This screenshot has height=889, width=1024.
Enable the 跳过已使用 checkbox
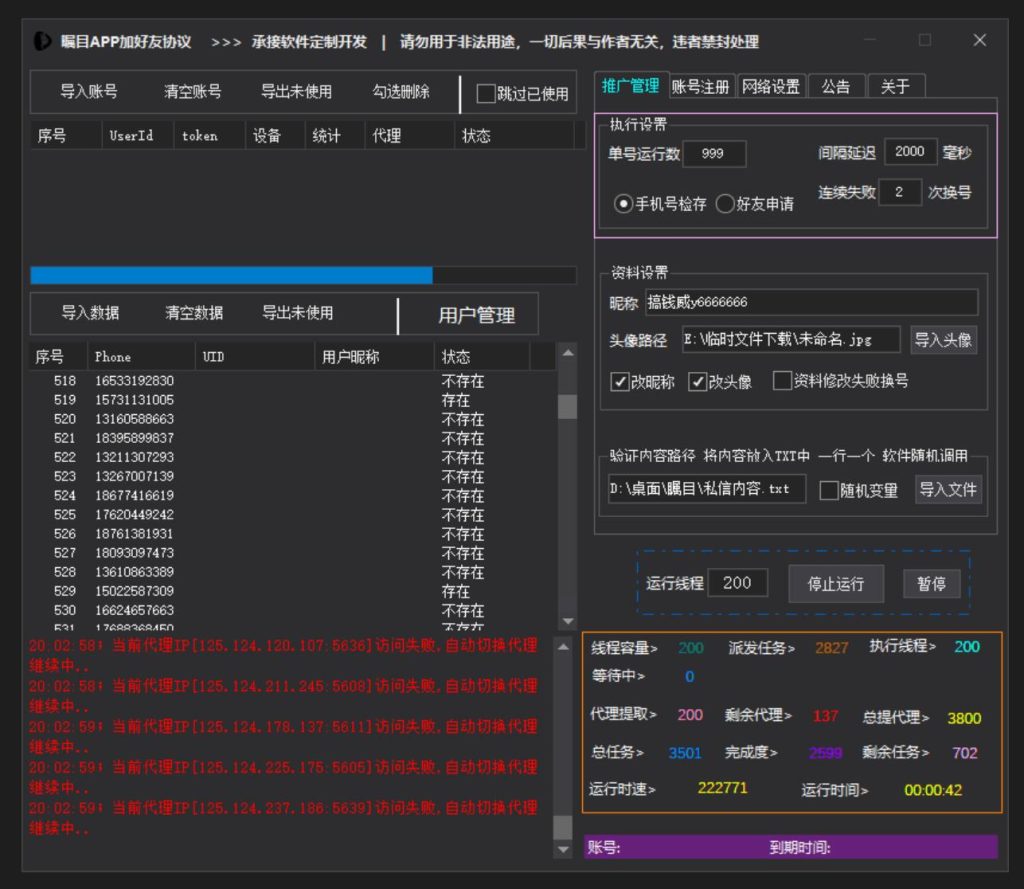tap(486, 94)
